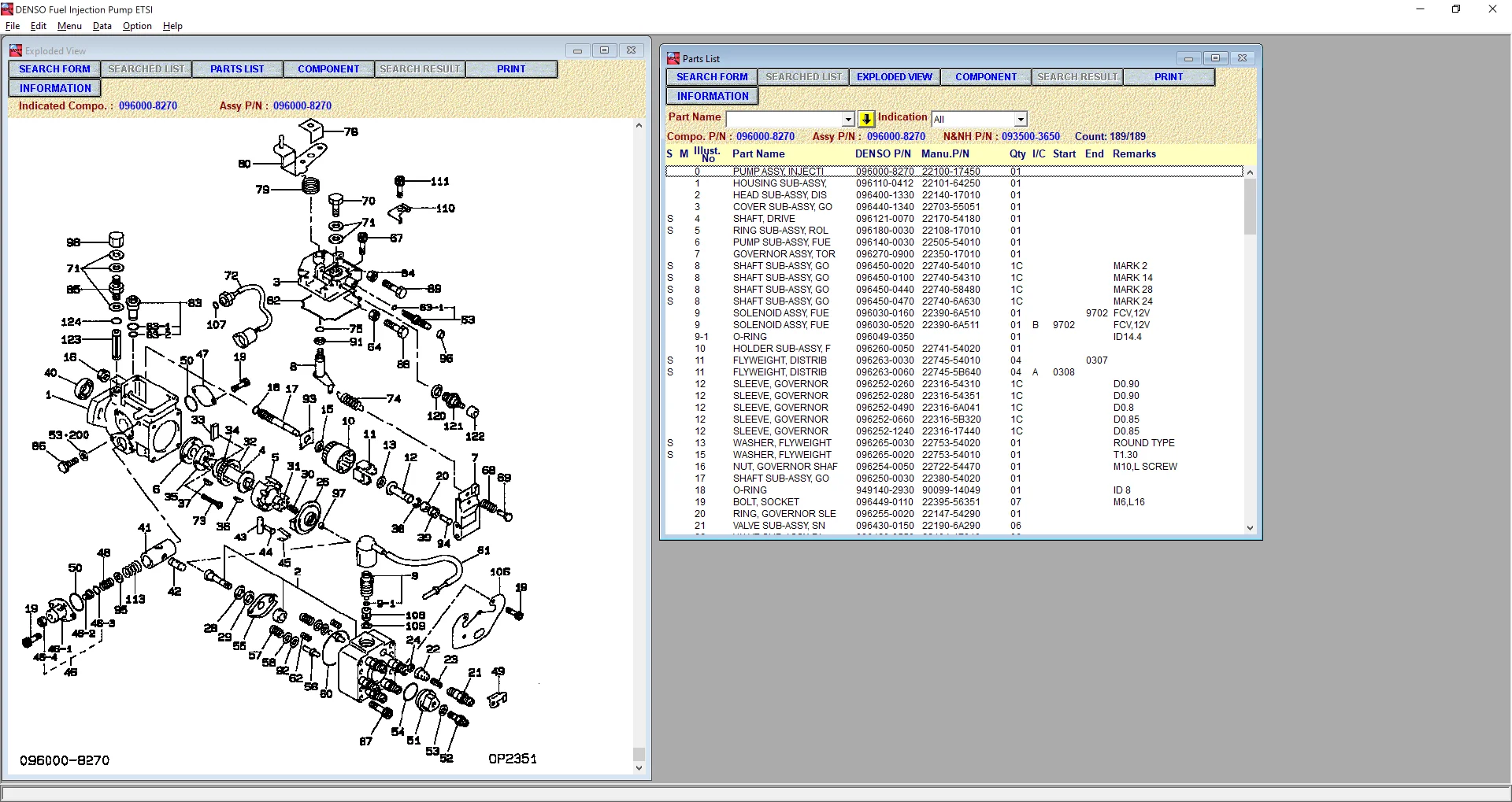The width and height of the screenshot is (1512, 802).
Task: Click INFORMATION button in Parts List window
Action: click(713, 96)
